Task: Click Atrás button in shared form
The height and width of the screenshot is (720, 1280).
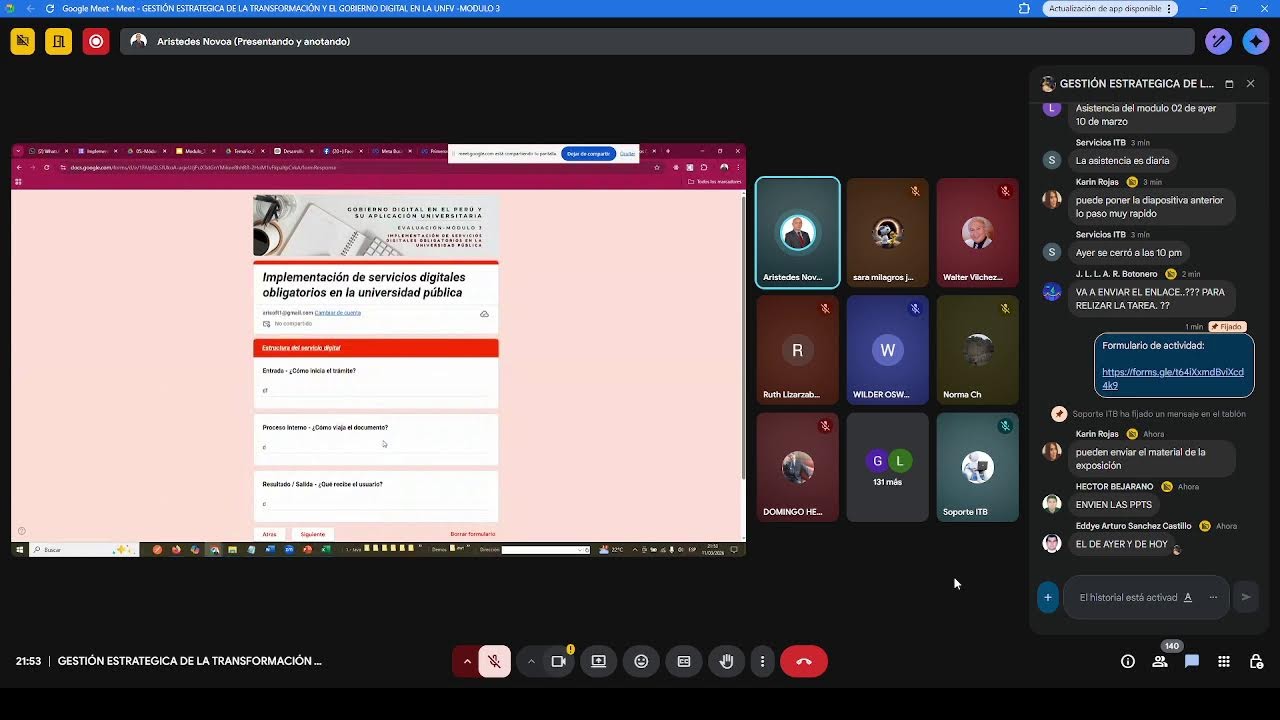Action: pyautogui.click(x=270, y=534)
